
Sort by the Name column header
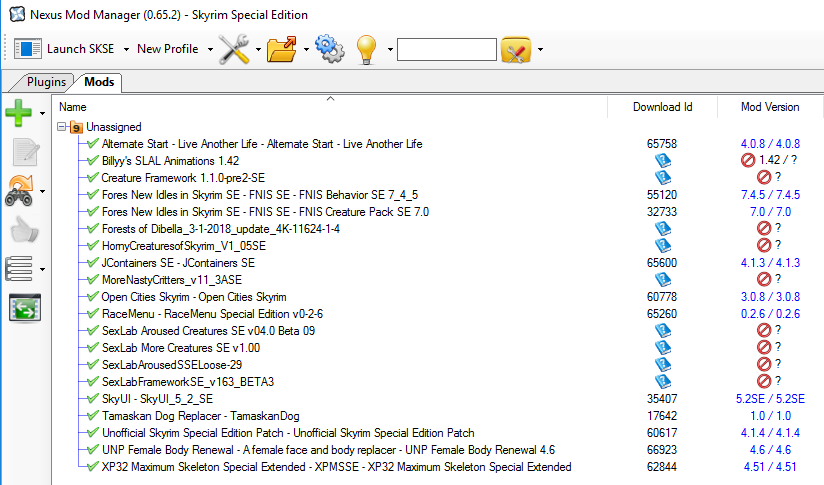click(332, 107)
